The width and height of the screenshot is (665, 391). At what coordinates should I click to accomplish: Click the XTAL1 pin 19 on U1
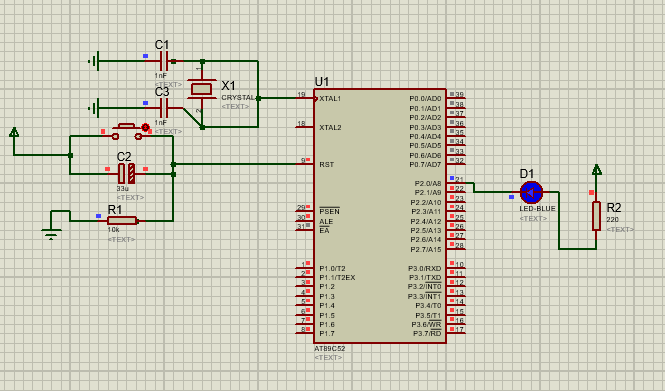tap(306, 98)
